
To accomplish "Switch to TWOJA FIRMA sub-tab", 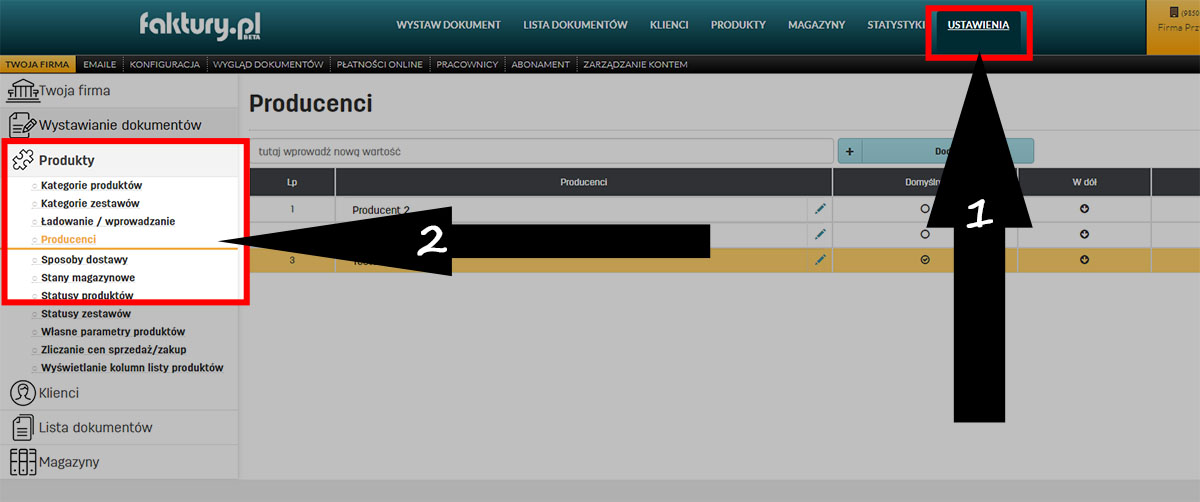I will point(37,65).
